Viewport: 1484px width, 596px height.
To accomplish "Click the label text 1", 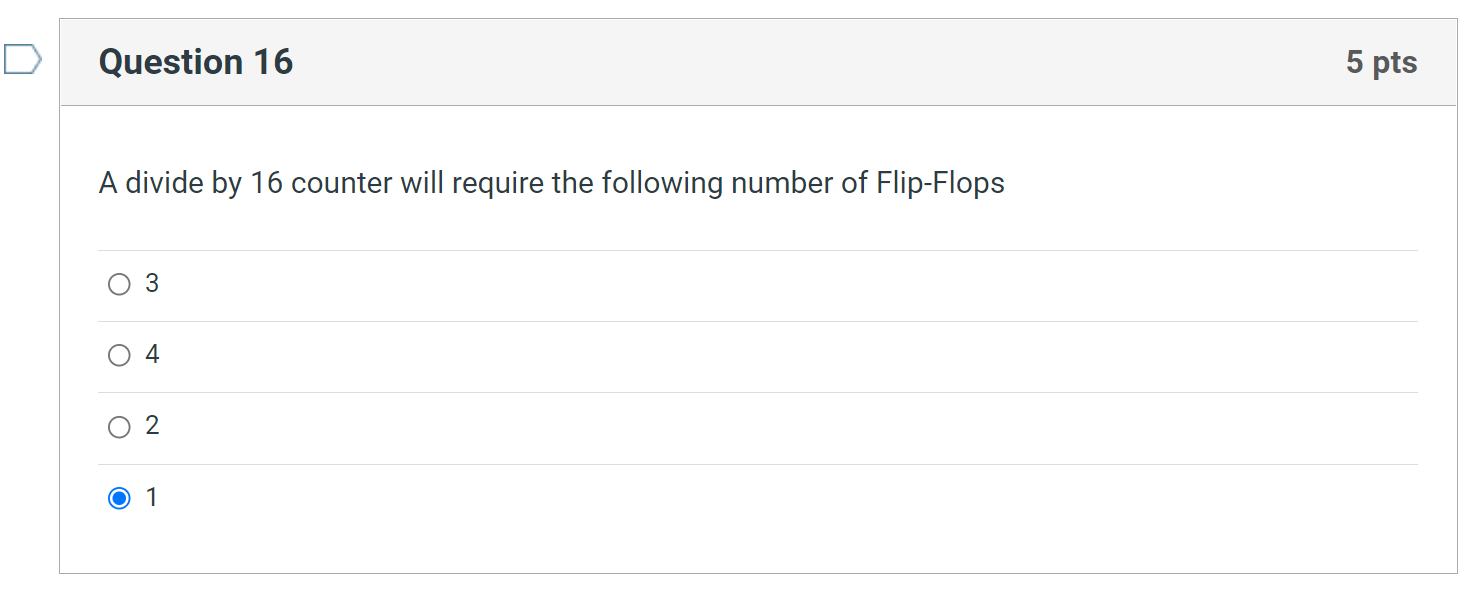I will tap(151, 497).
